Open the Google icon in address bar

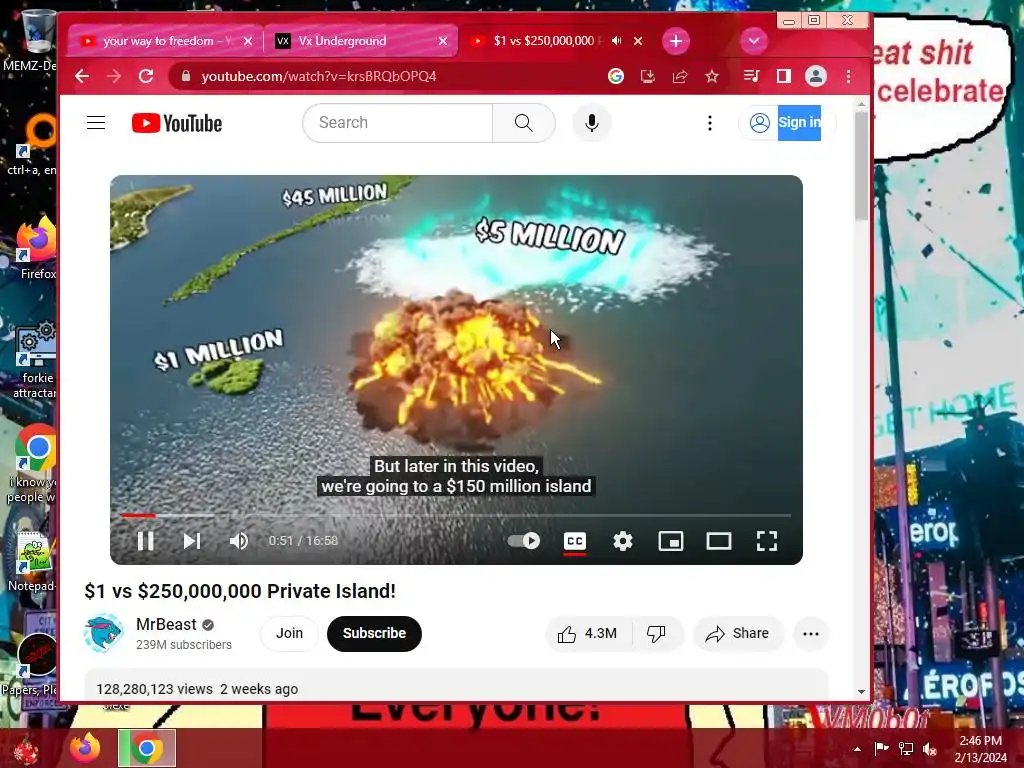[615, 76]
